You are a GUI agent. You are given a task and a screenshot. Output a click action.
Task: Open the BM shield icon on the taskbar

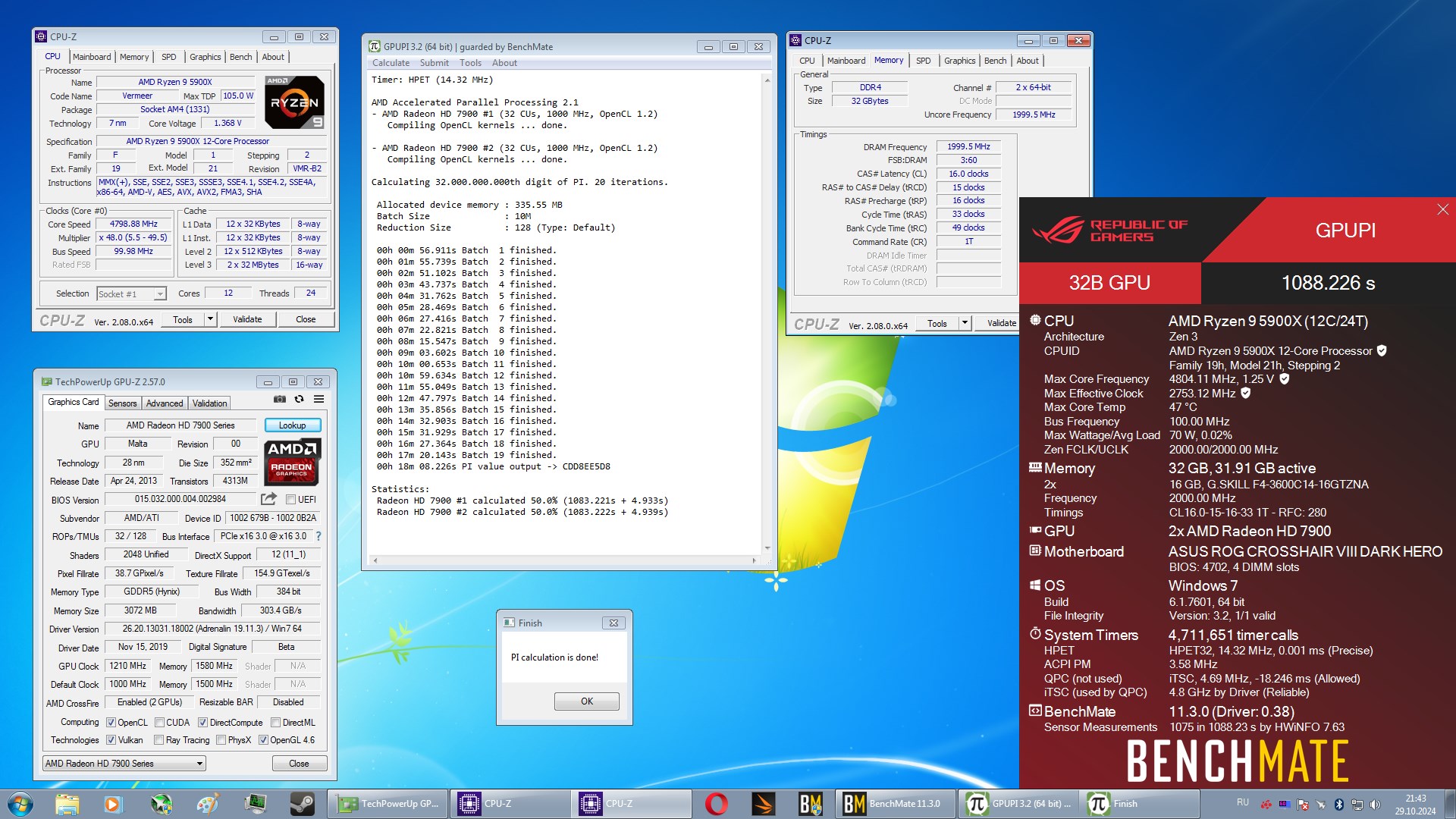(x=810, y=804)
